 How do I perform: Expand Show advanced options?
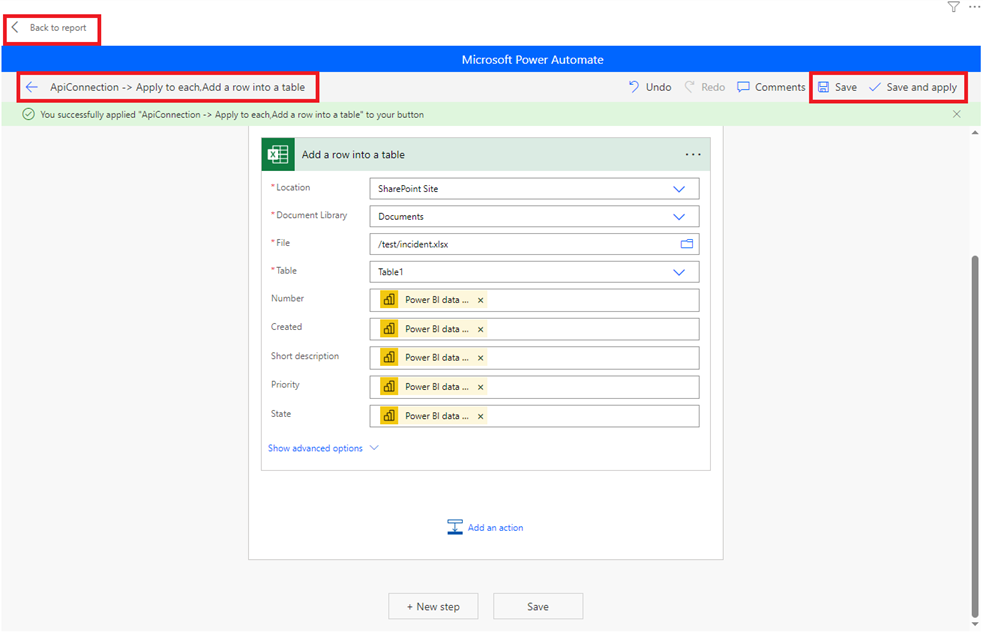pyautogui.click(x=323, y=449)
